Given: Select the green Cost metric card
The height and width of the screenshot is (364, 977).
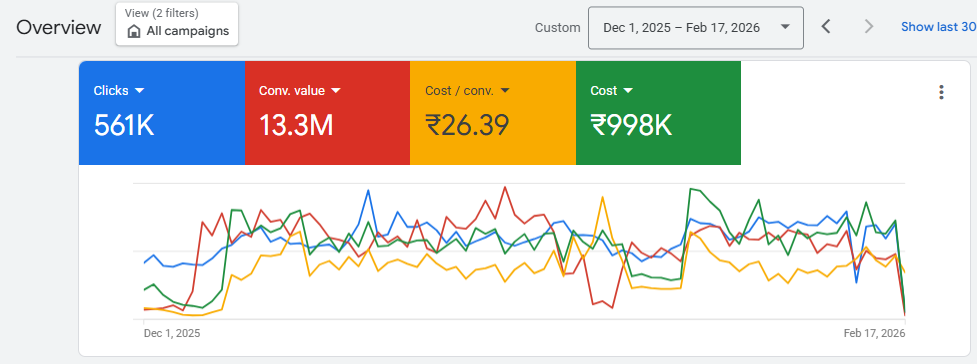Looking at the screenshot, I should [x=659, y=113].
